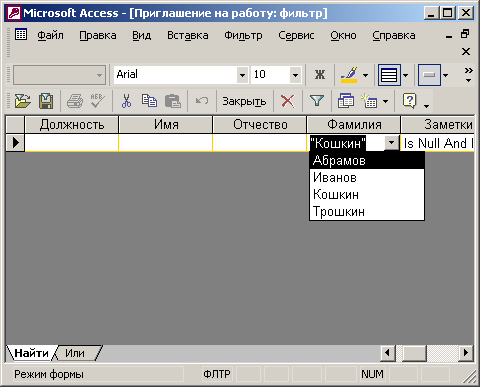Open the Справка menu

(x=394, y=35)
